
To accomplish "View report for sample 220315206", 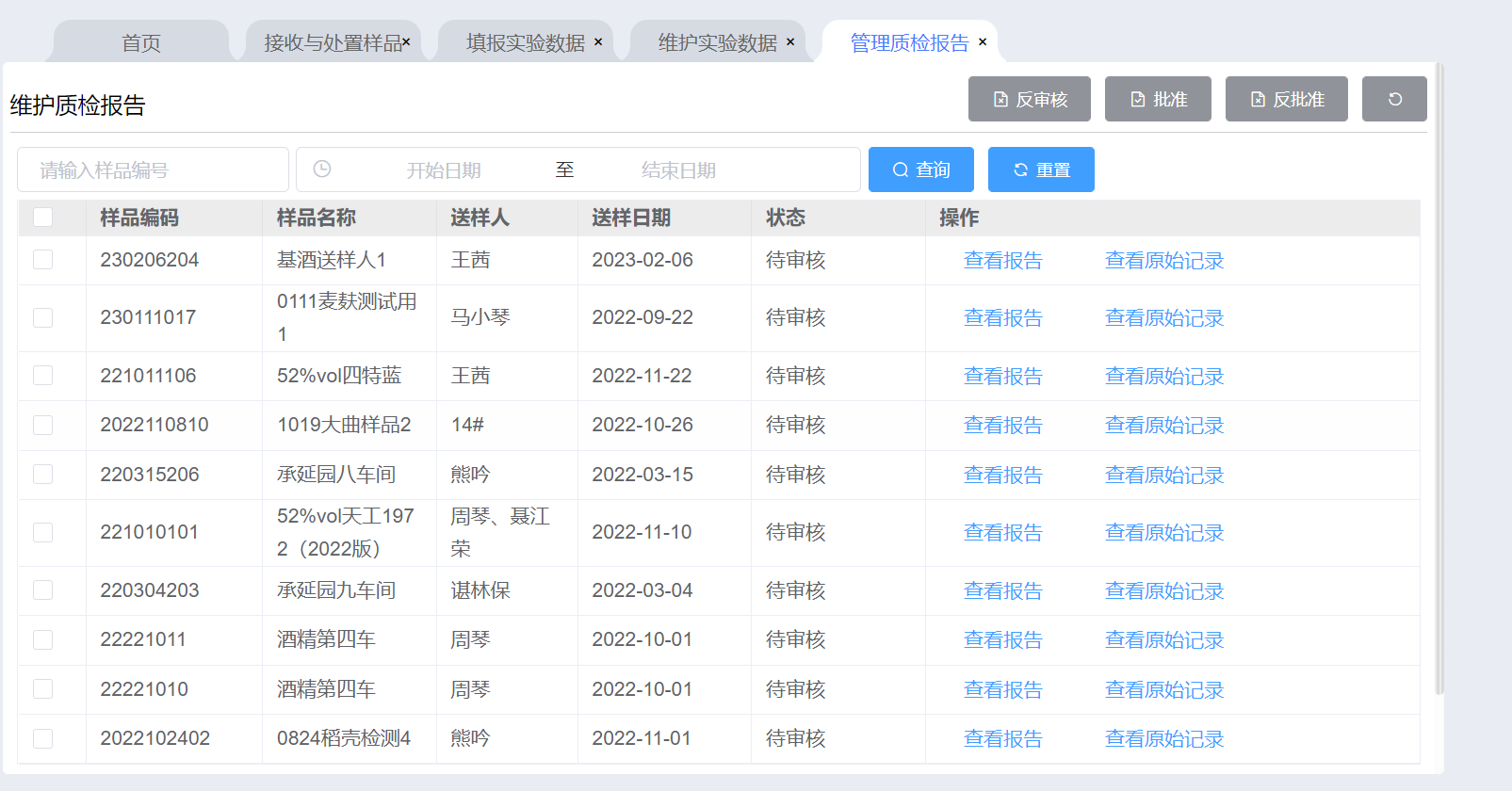I will 1003,476.
